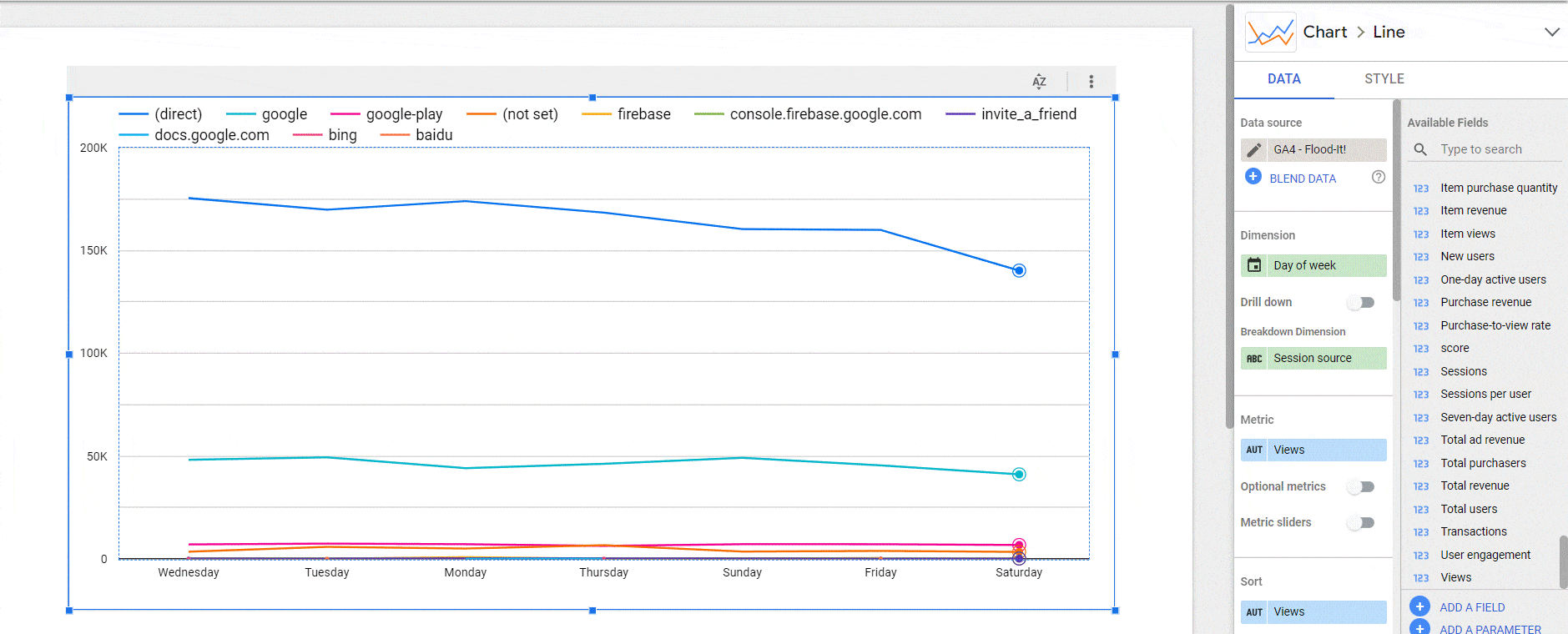Select the Total users field
The image size is (1568, 634).
pyautogui.click(x=1469, y=509)
